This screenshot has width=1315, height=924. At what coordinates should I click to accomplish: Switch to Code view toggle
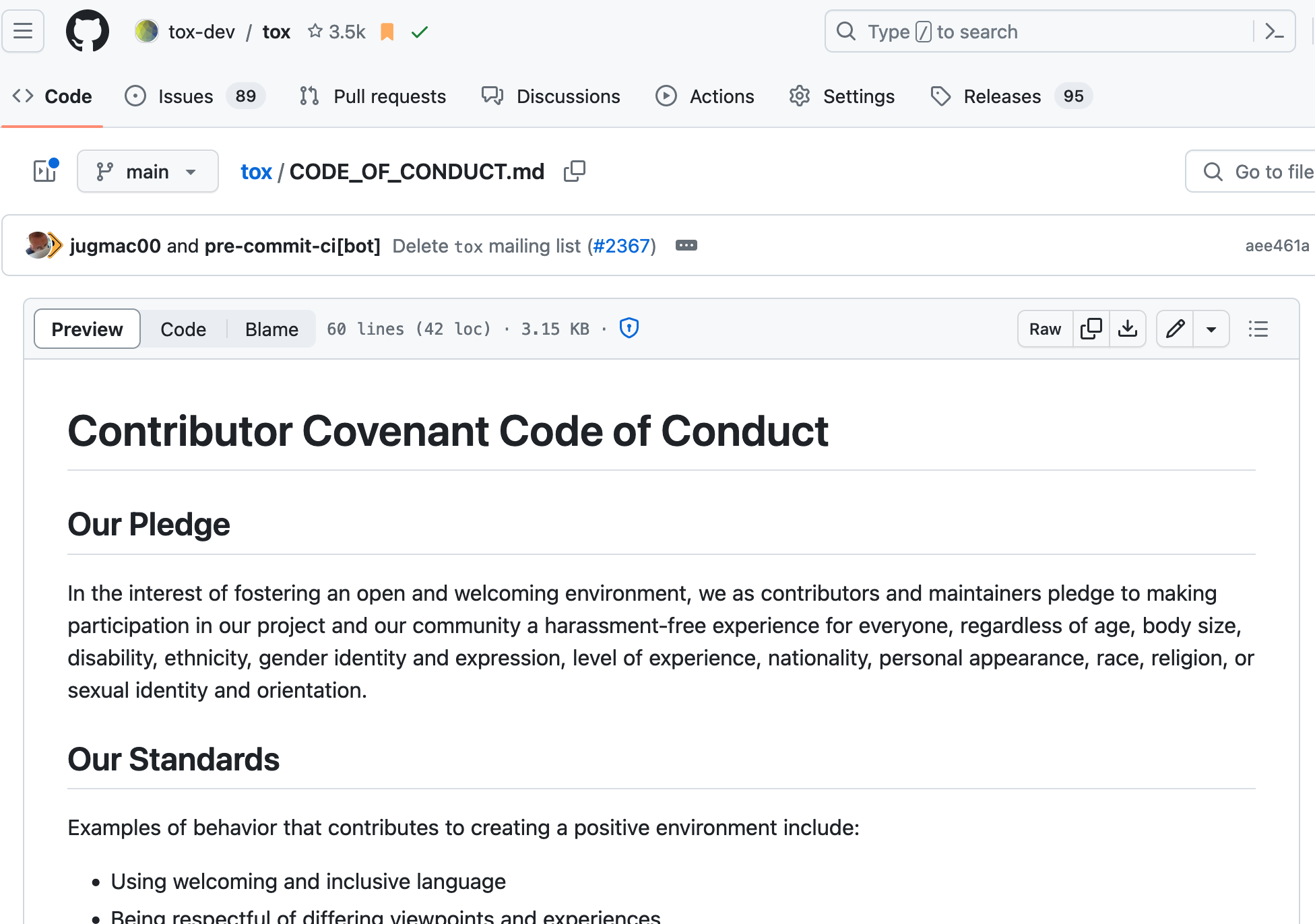[183, 329]
